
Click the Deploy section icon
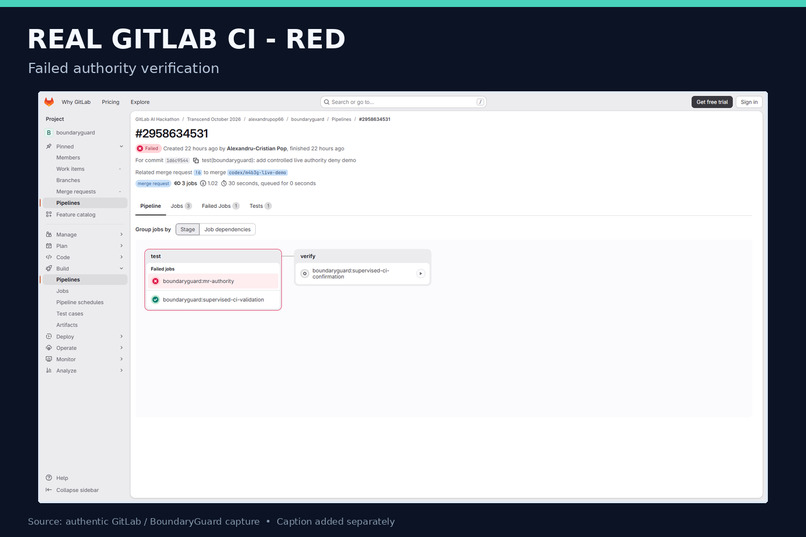(49, 337)
